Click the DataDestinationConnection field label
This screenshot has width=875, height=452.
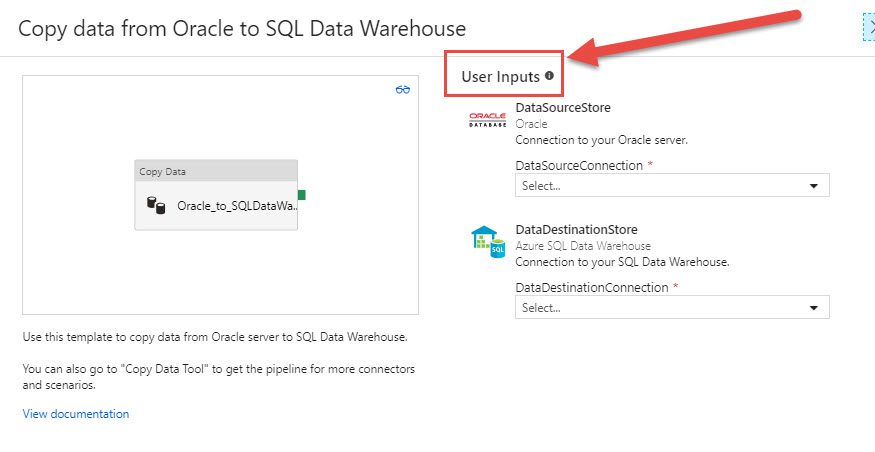pyautogui.click(x=592, y=288)
